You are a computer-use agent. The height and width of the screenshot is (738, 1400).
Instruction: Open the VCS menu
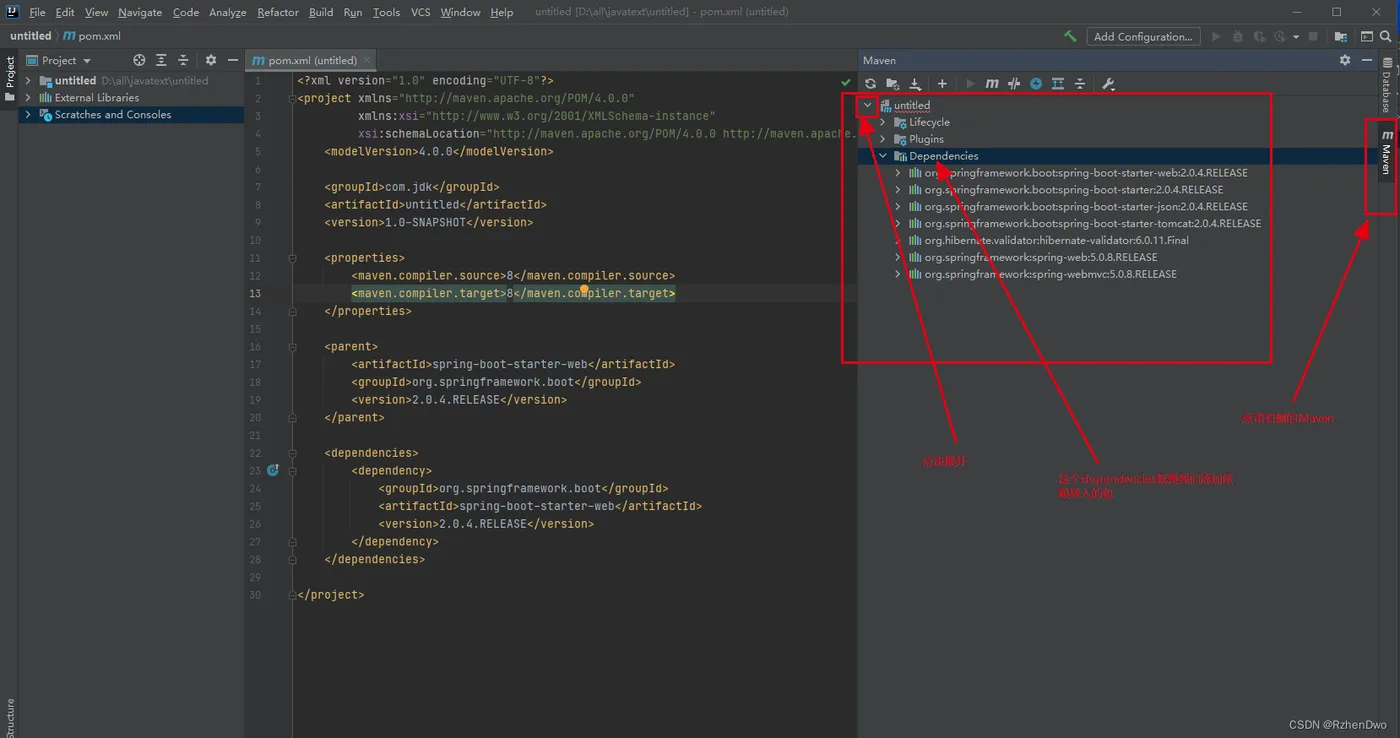pyautogui.click(x=421, y=12)
